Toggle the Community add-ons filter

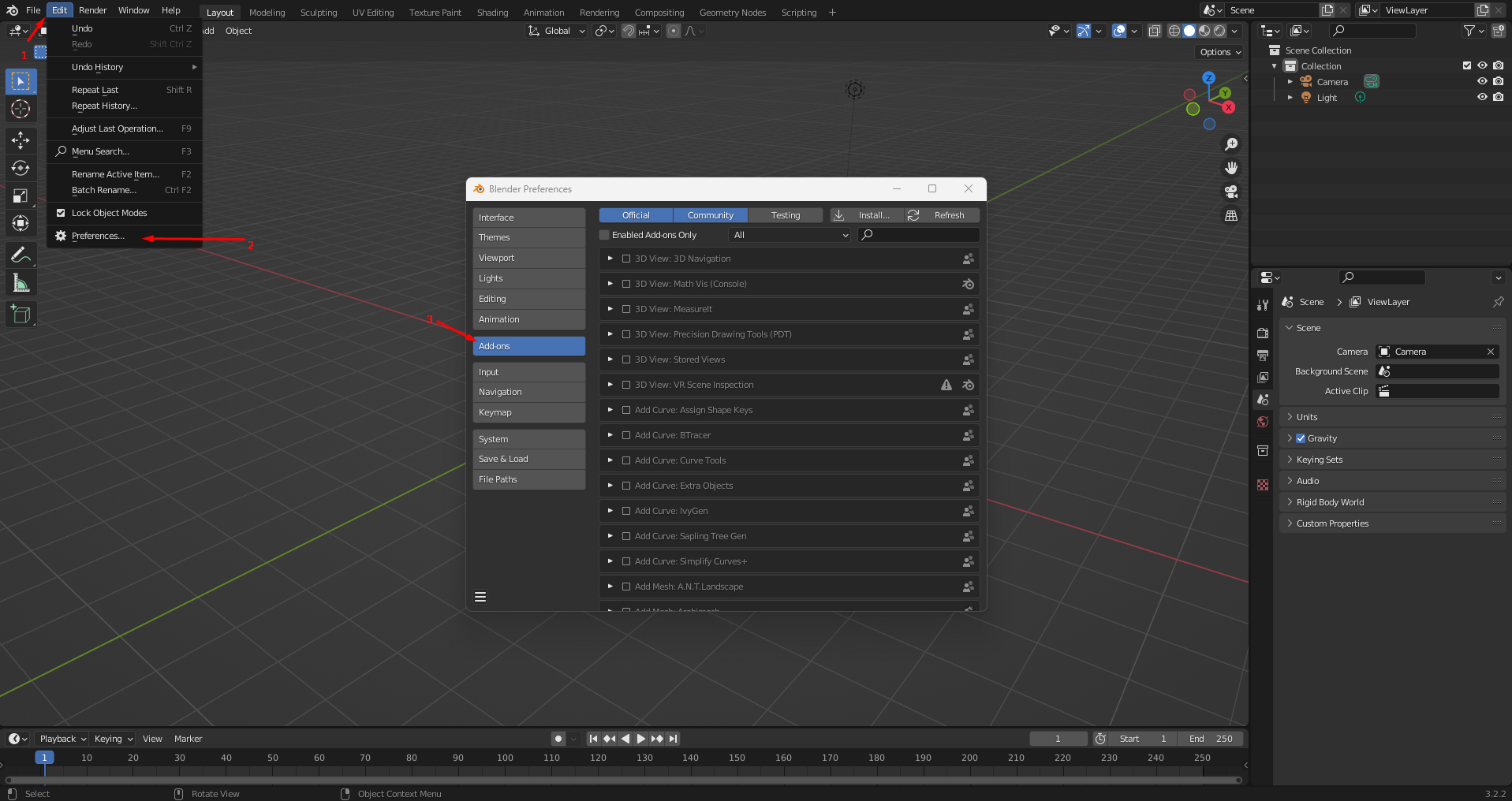pos(710,215)
